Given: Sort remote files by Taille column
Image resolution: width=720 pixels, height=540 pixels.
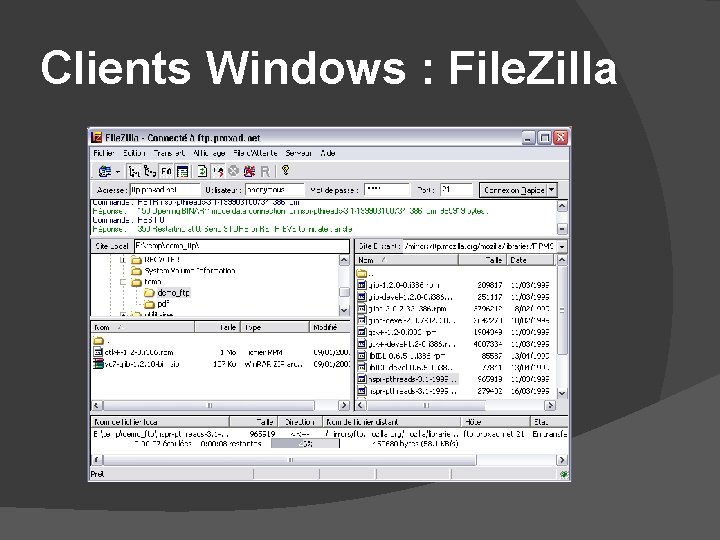Looking at the screenshot, I should click(482, 260).
